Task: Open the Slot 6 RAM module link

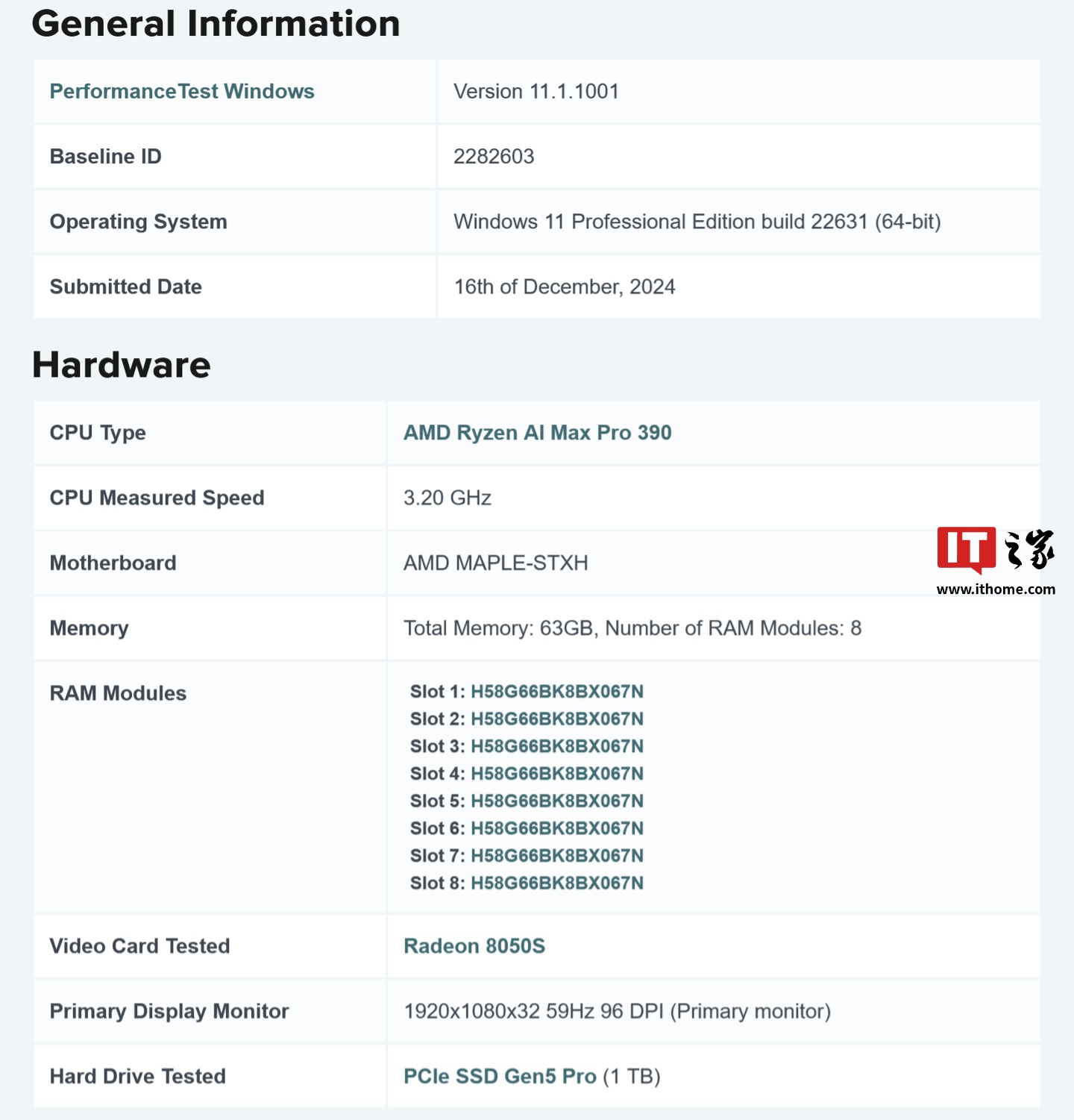Action: 556,828
